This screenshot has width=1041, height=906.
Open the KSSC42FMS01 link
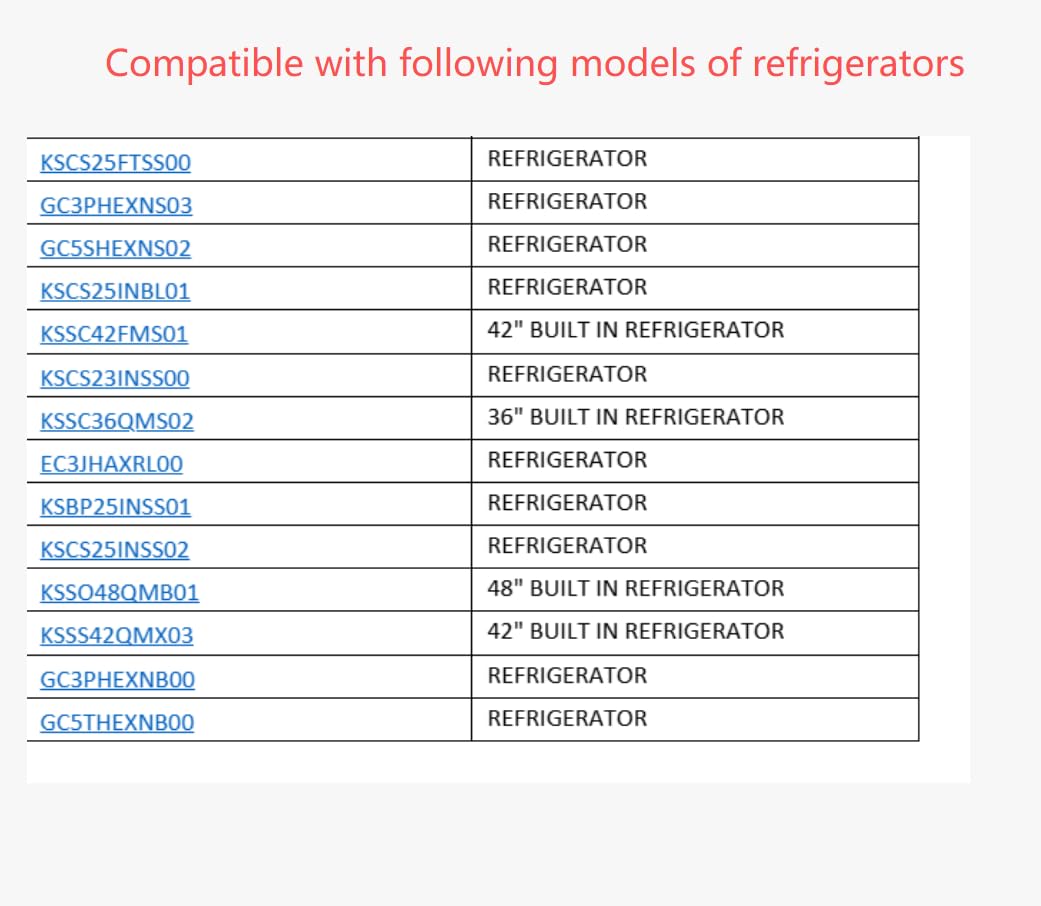click(x=114, y=334)
